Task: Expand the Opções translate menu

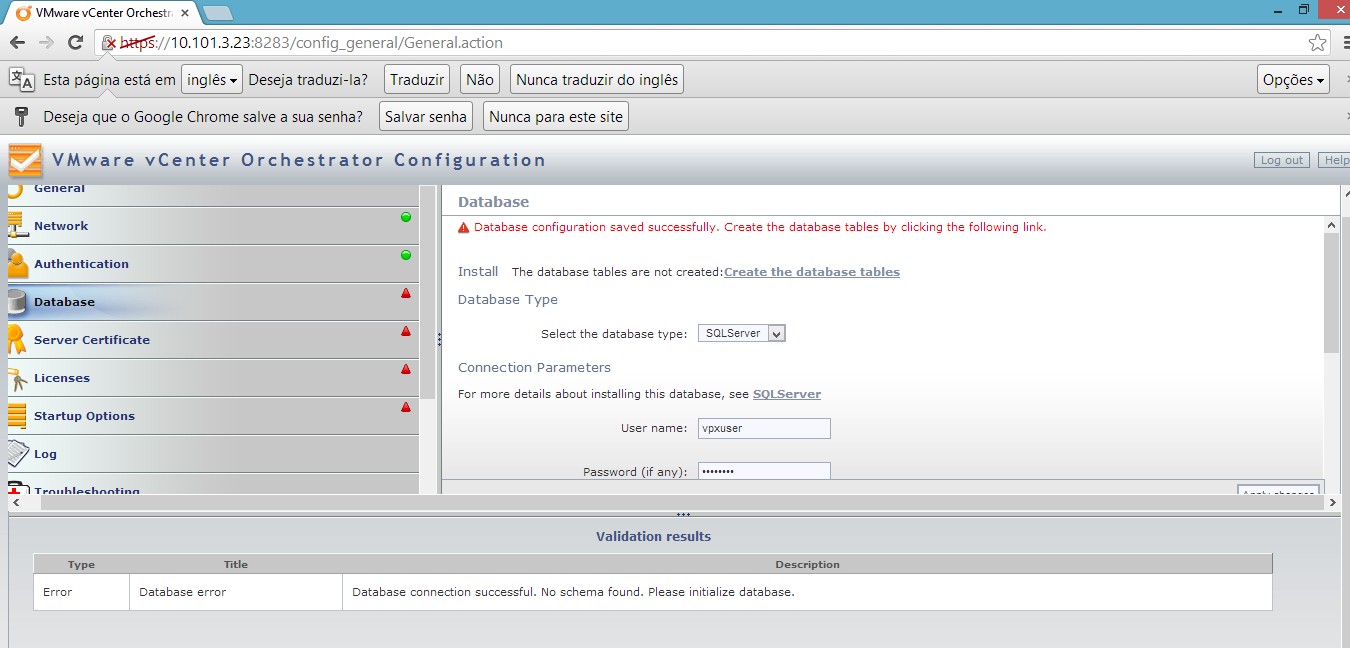Action: point(1292,80)
